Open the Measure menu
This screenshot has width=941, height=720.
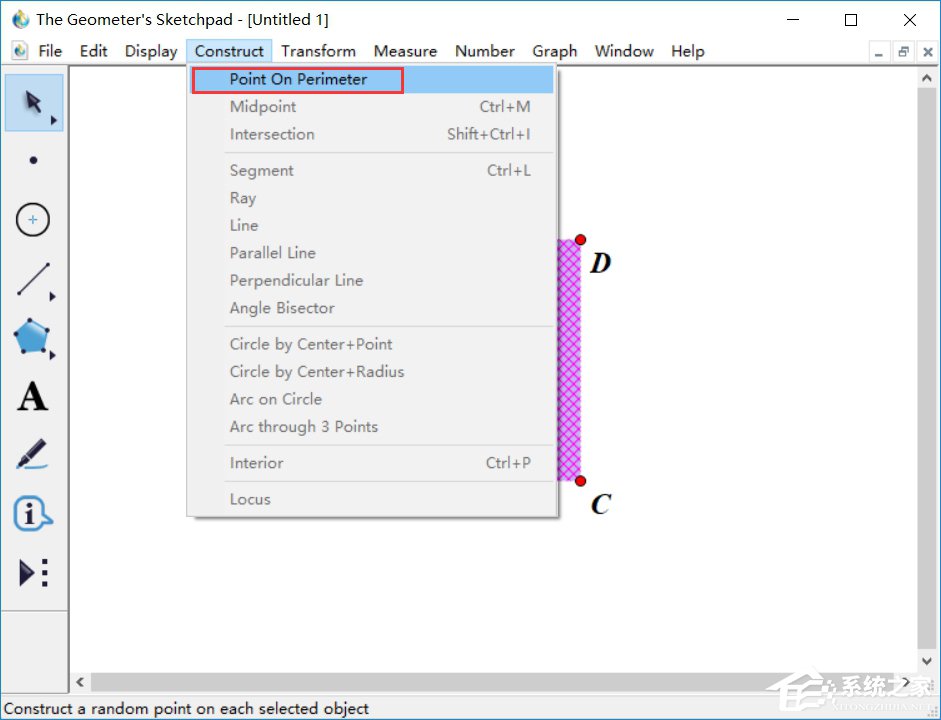[405, 51]
